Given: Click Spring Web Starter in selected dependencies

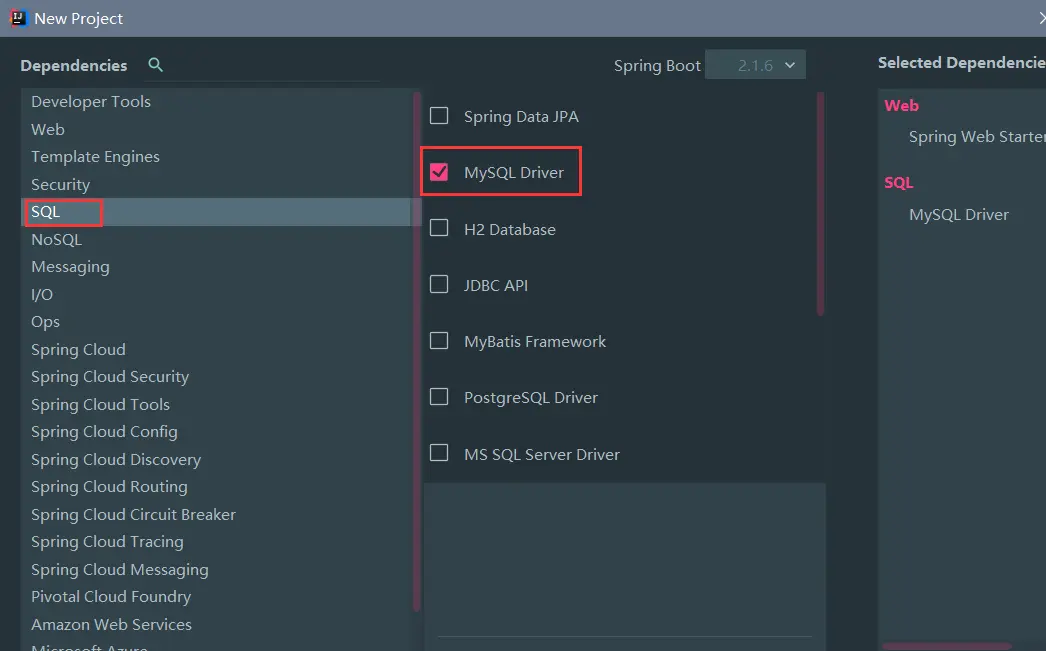Looking at the screenshot, I should click(x=975, y=136).
